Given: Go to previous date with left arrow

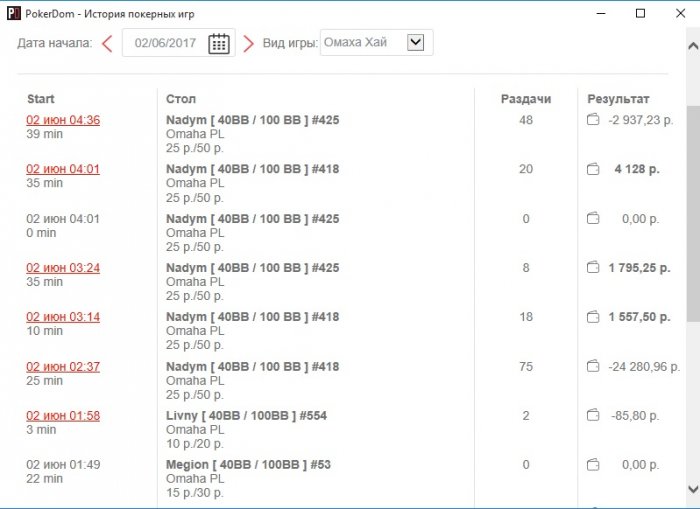Looking at the screenshot, I should [107, 44].
